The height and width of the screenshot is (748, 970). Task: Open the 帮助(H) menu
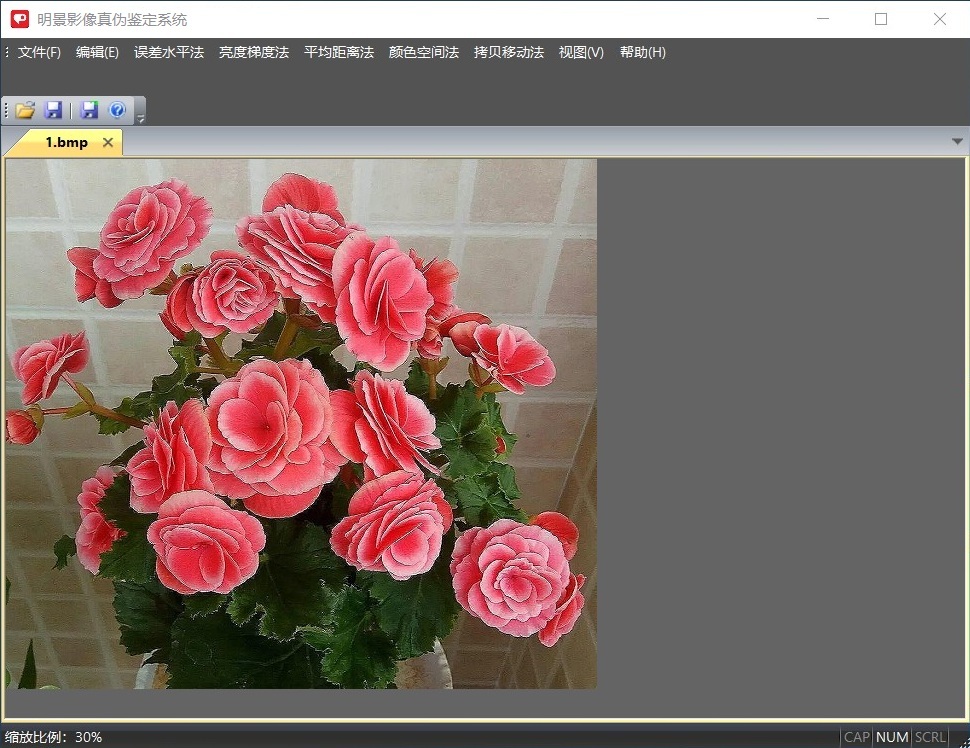[x=642, y=52]
